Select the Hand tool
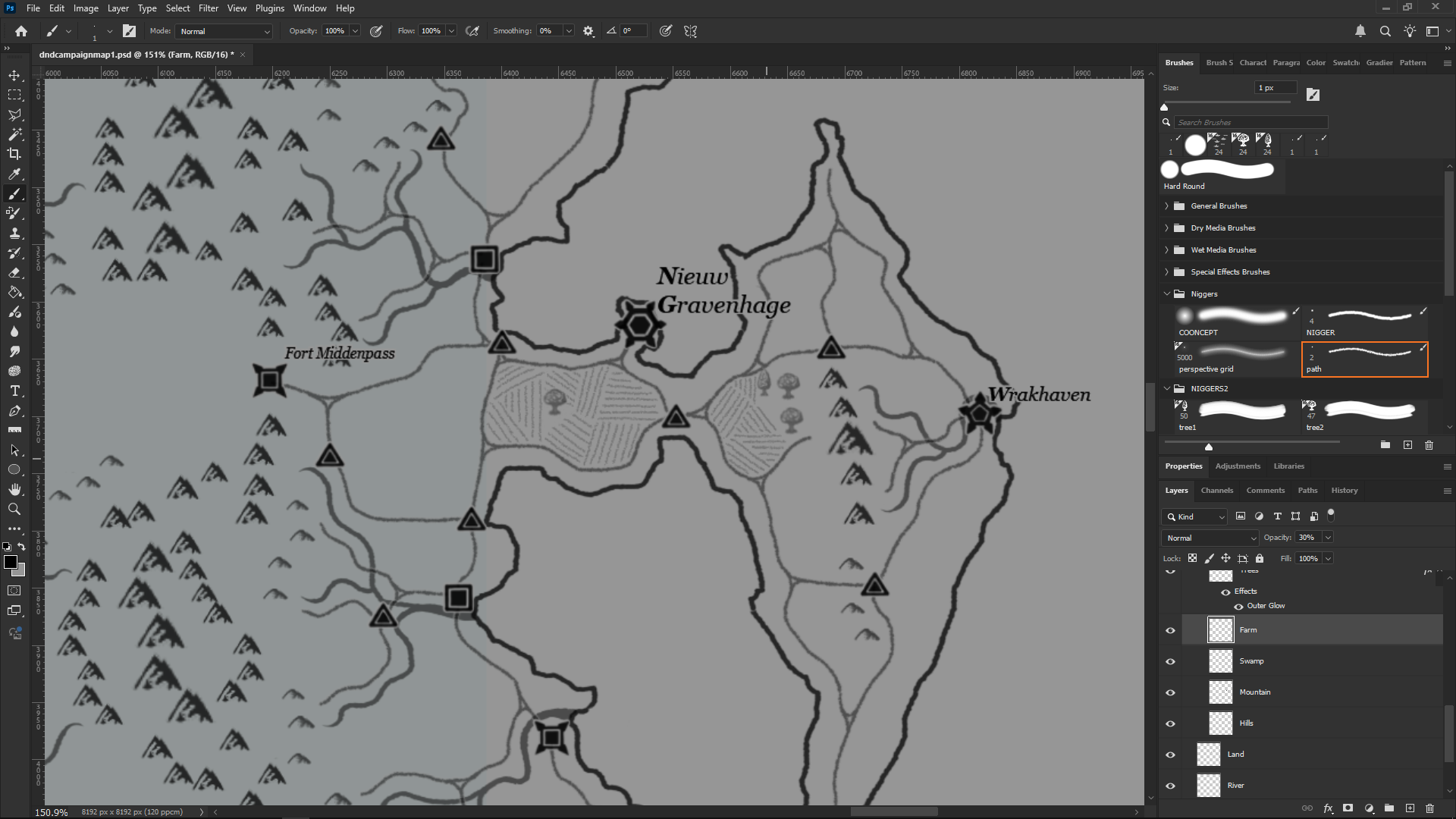Viewport: 1456px width, 819px height. [14, 490]
